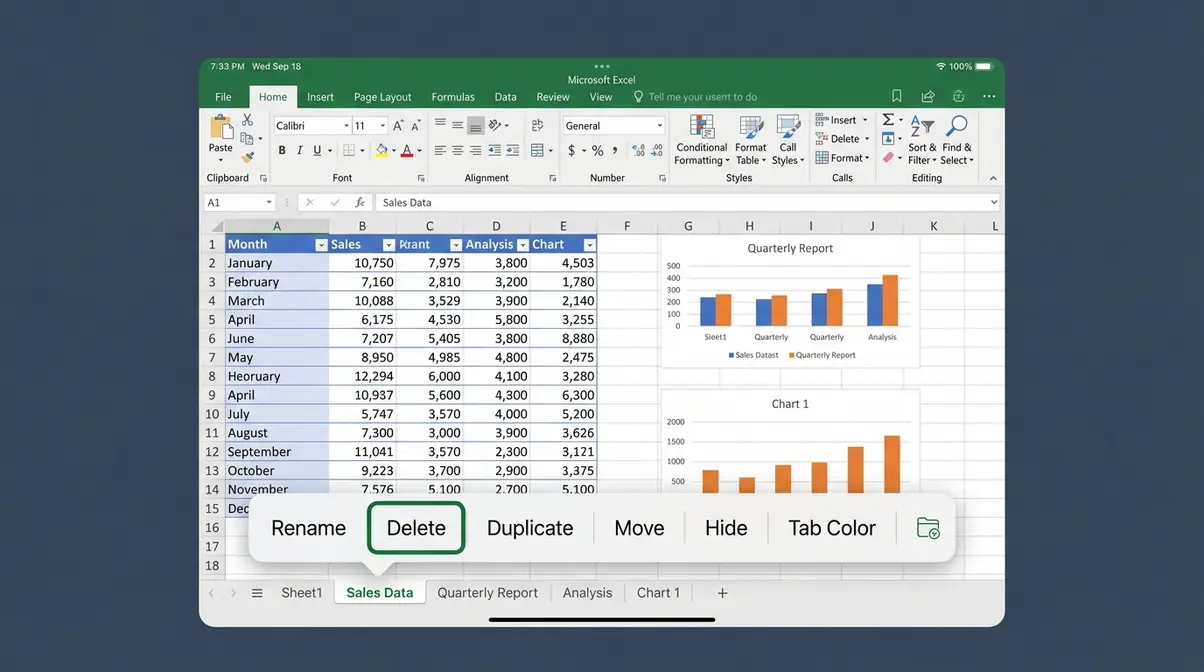1204x672 pixels.
Task: Toggle Italic formatting
Action: 300,151
